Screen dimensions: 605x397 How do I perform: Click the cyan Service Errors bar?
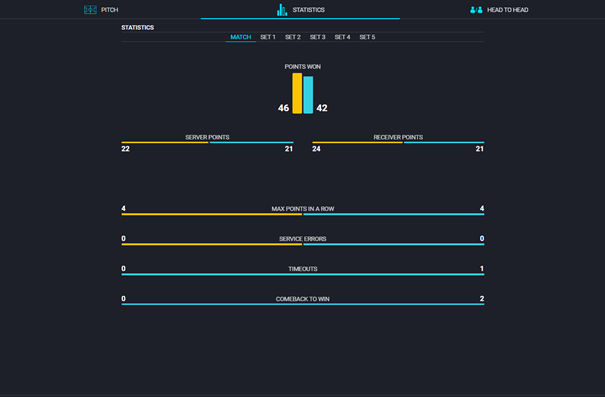[394, 244]
